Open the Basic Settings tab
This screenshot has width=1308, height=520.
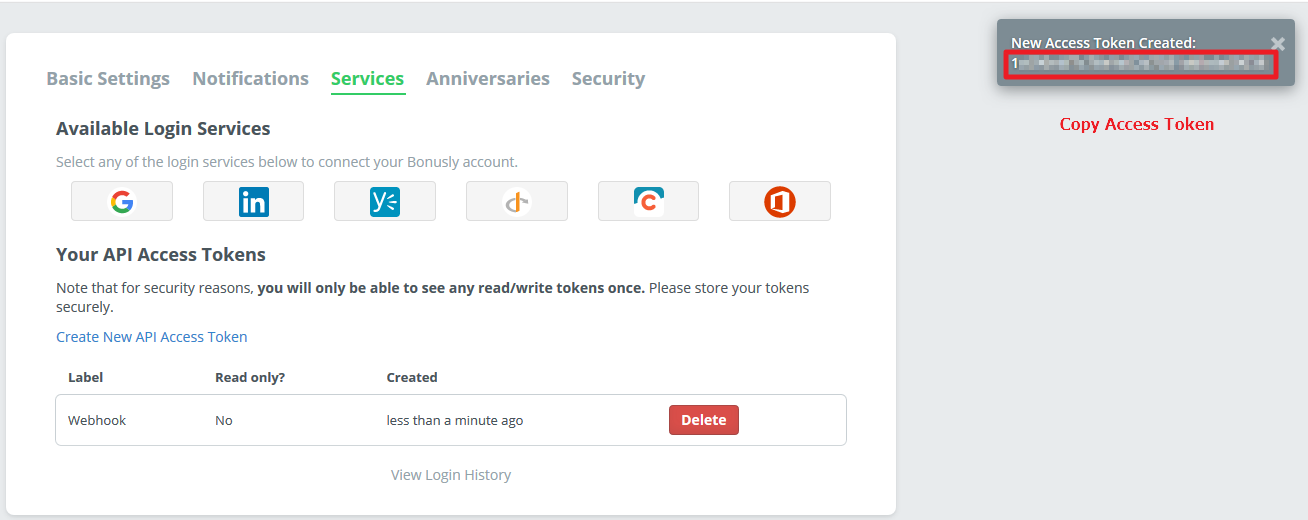click(108, 78)
